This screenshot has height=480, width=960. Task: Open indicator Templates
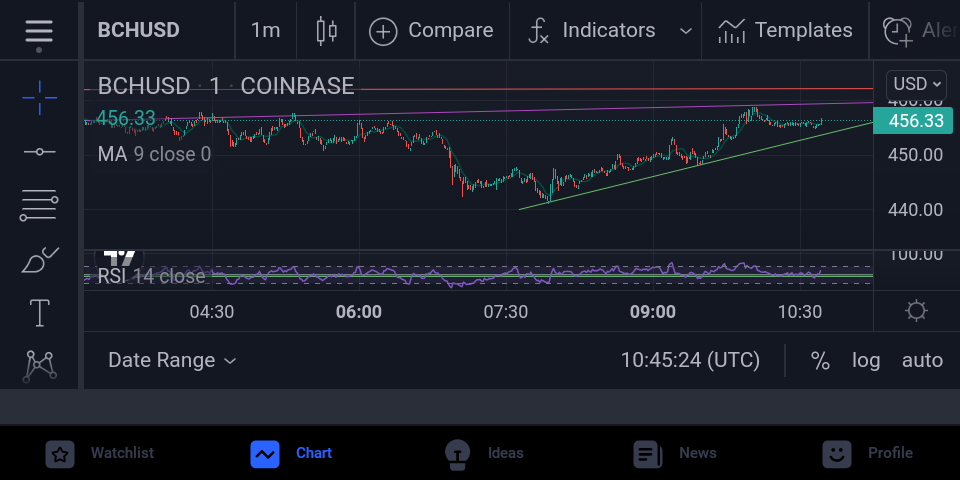pos(785,31)
